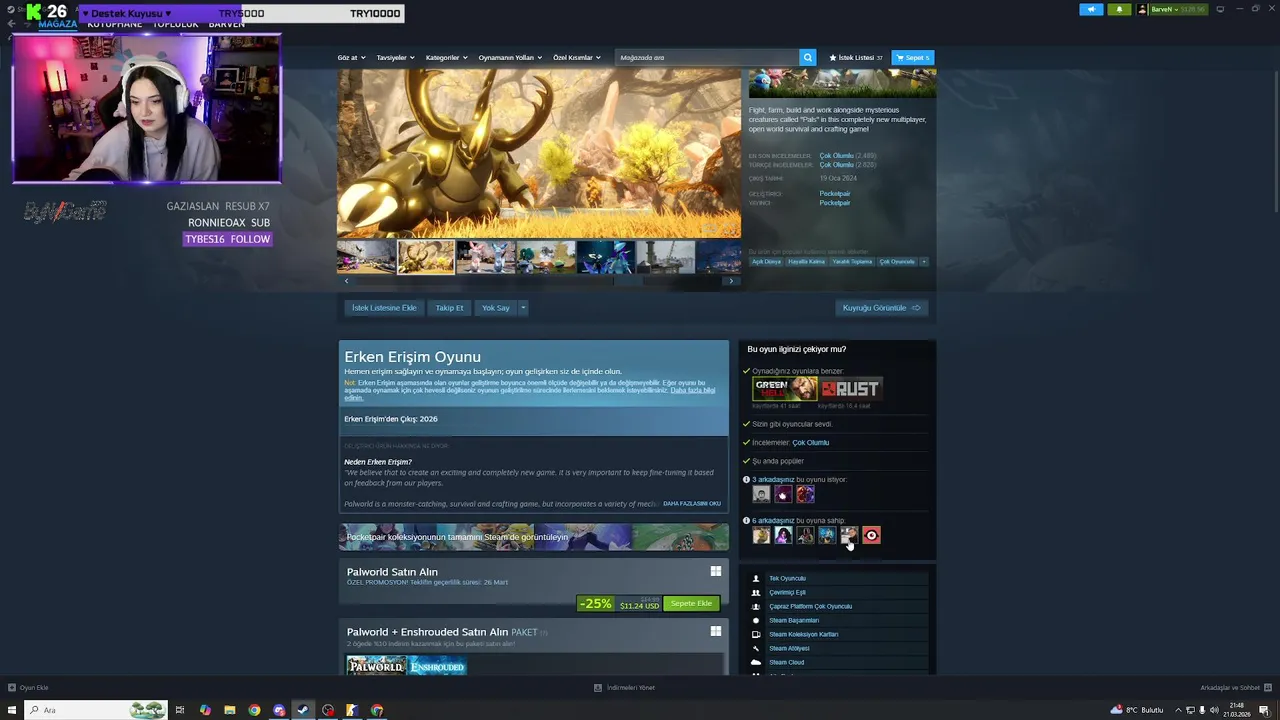Open Kuyruğu Görüntüle queue button
The width and height of the screenshot is (1280, 720).
pyautogui.click(x=881, y=308)
